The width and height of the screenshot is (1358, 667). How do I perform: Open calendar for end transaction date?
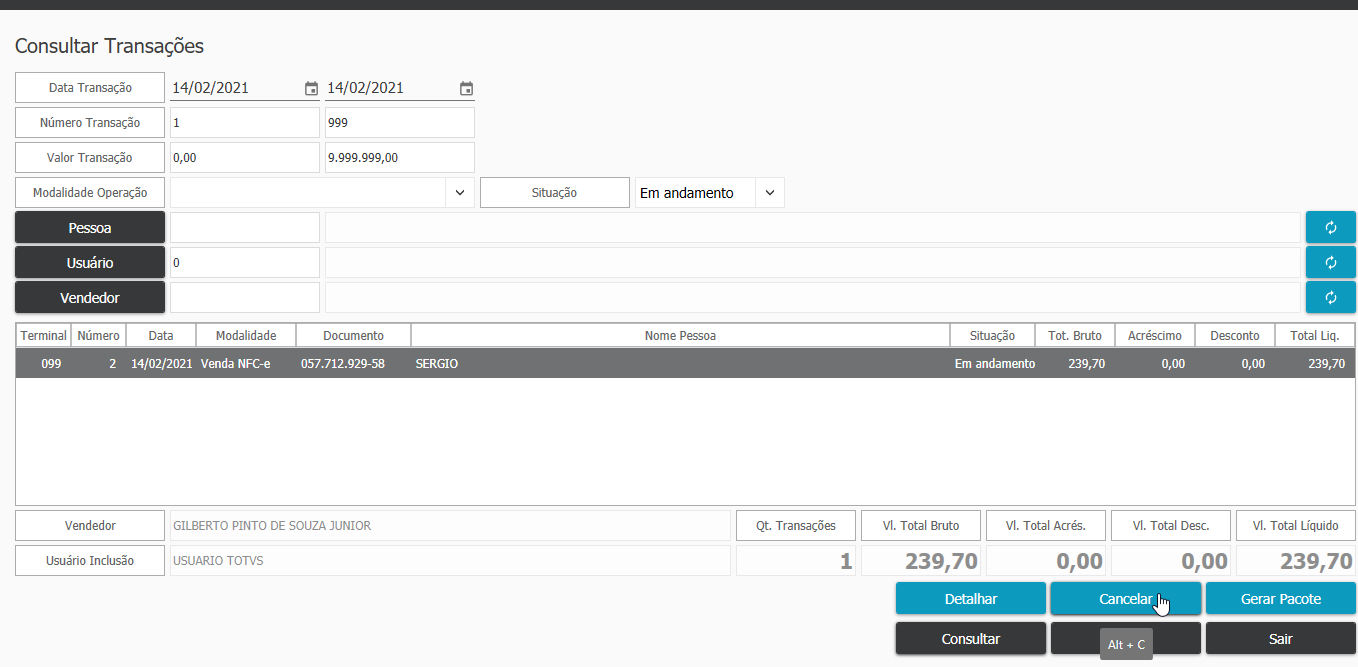pyautogui.click(x=466, y=88)
